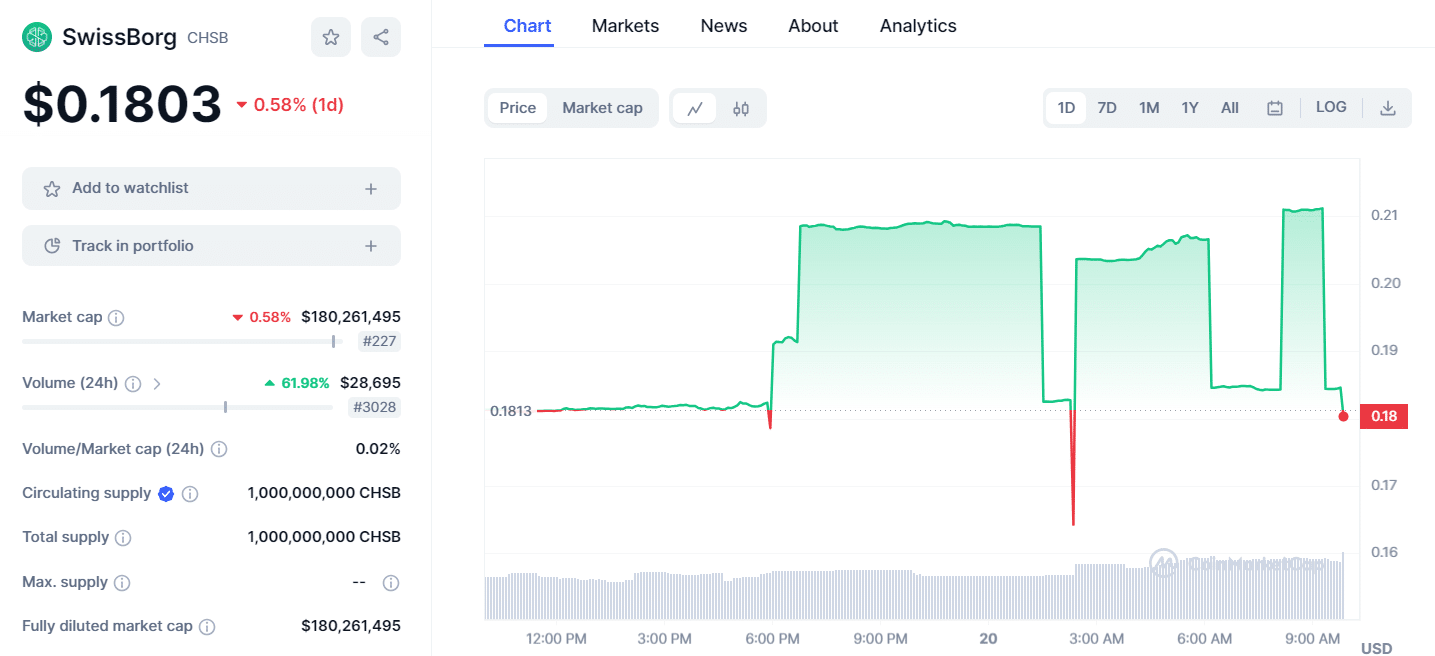Click the CHSB ticker label
The height and width of the screenshot is (656, 1435).
pos(208,38)
